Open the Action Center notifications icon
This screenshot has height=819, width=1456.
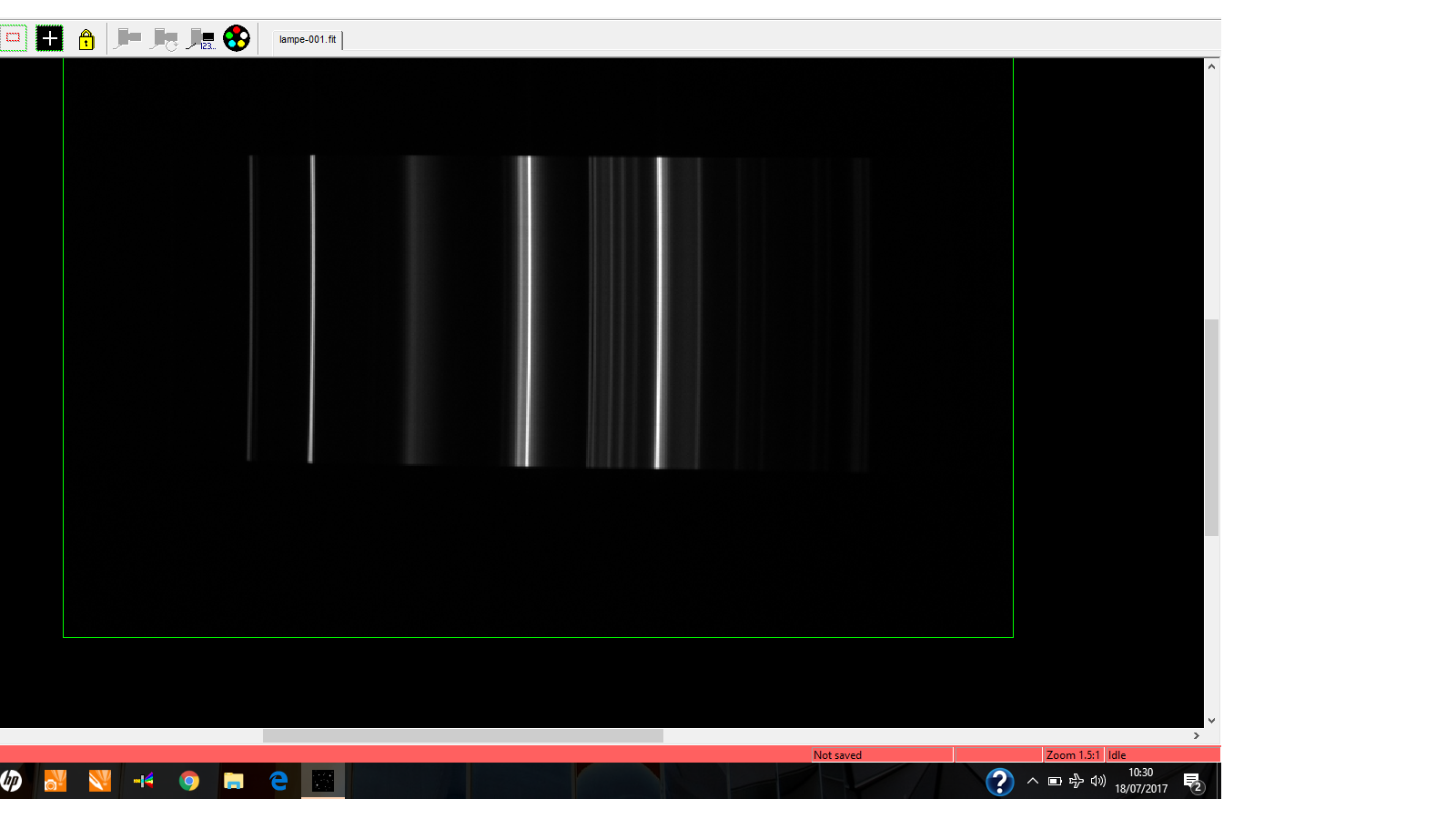click(x=1193, y=781)
